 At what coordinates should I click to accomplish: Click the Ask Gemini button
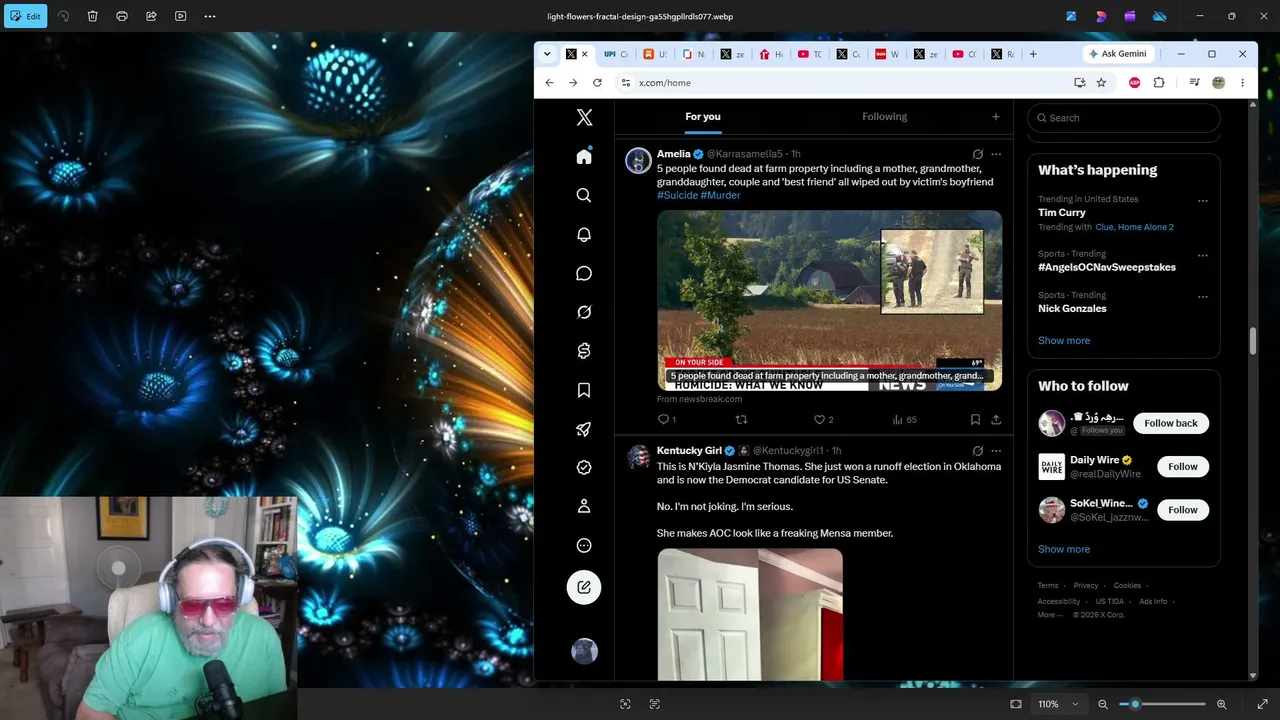(1118, 54)
